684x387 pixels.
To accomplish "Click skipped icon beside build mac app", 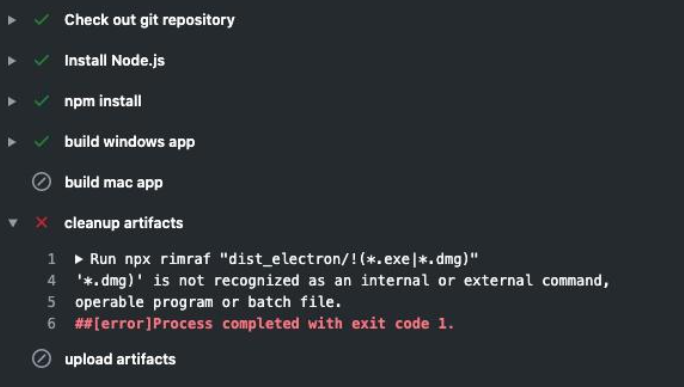I will [x=41, y=182].
